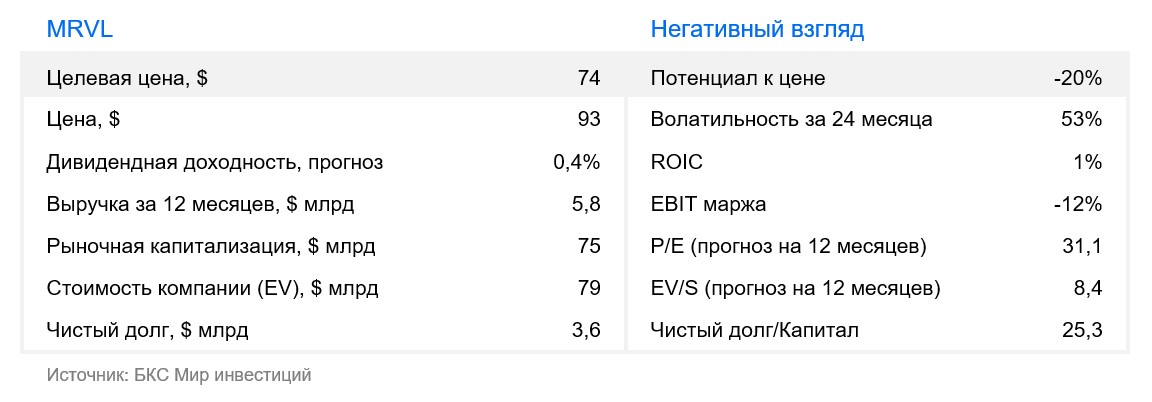
Task: Click the target price value 74
Action: click(588, 78)
